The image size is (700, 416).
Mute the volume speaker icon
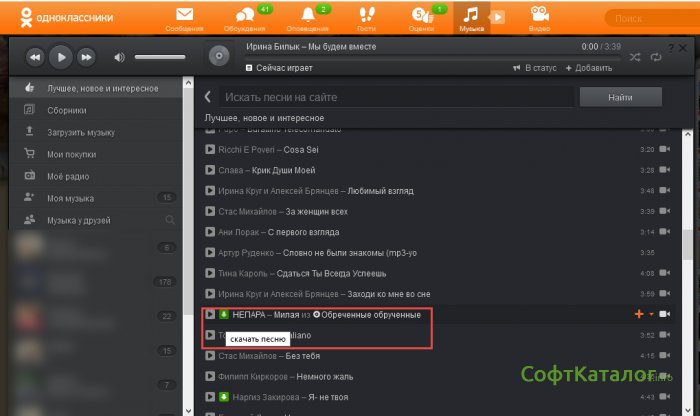pos(119,57)
